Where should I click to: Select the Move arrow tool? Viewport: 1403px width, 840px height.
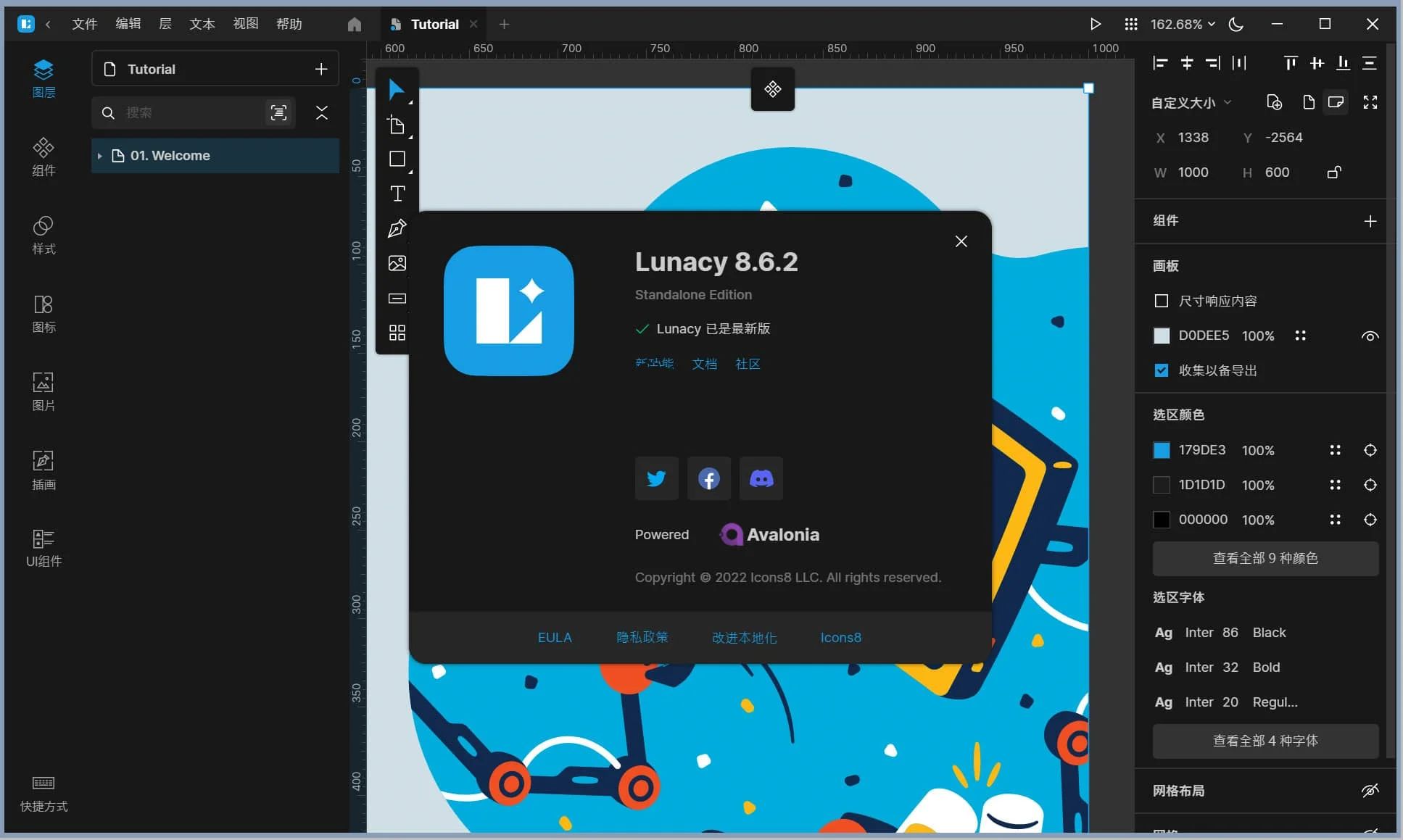point(397,90)
